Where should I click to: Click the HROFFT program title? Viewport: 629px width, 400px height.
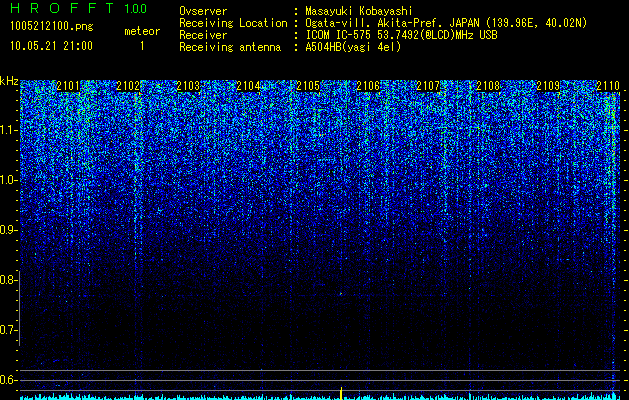point(62,8)
